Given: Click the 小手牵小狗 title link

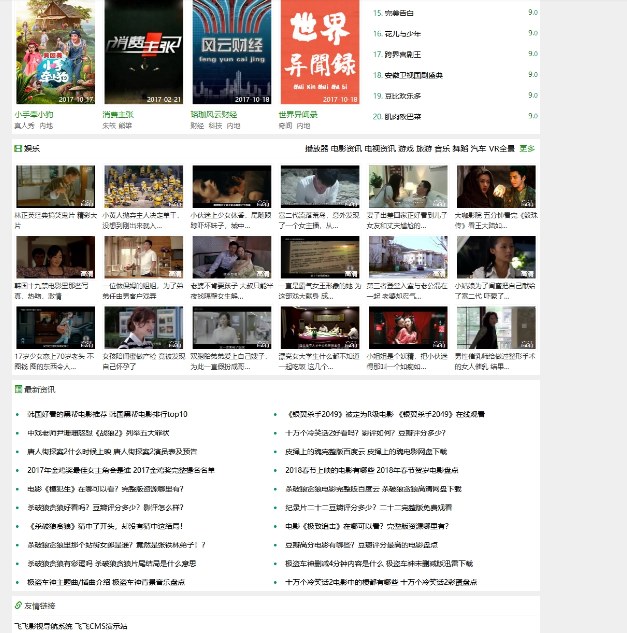Looking at the screenshot, I should click(34, 115).
